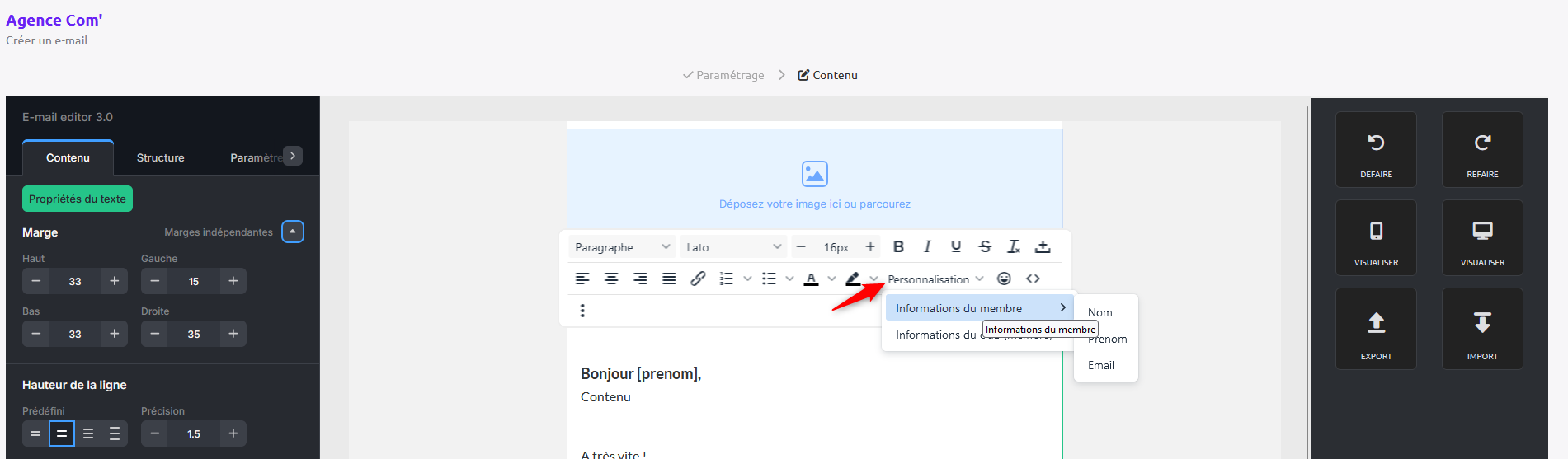Select the second predefined line height option
The height and width of the screenshot is (459, 1568).
point(62,433)
